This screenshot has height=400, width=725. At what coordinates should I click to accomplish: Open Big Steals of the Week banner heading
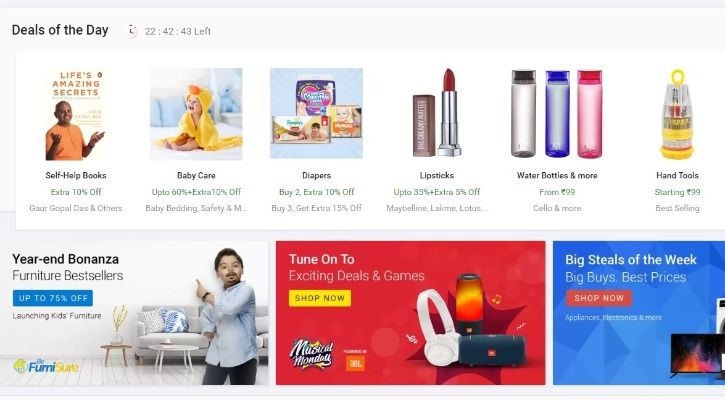(x=631, y=259)
